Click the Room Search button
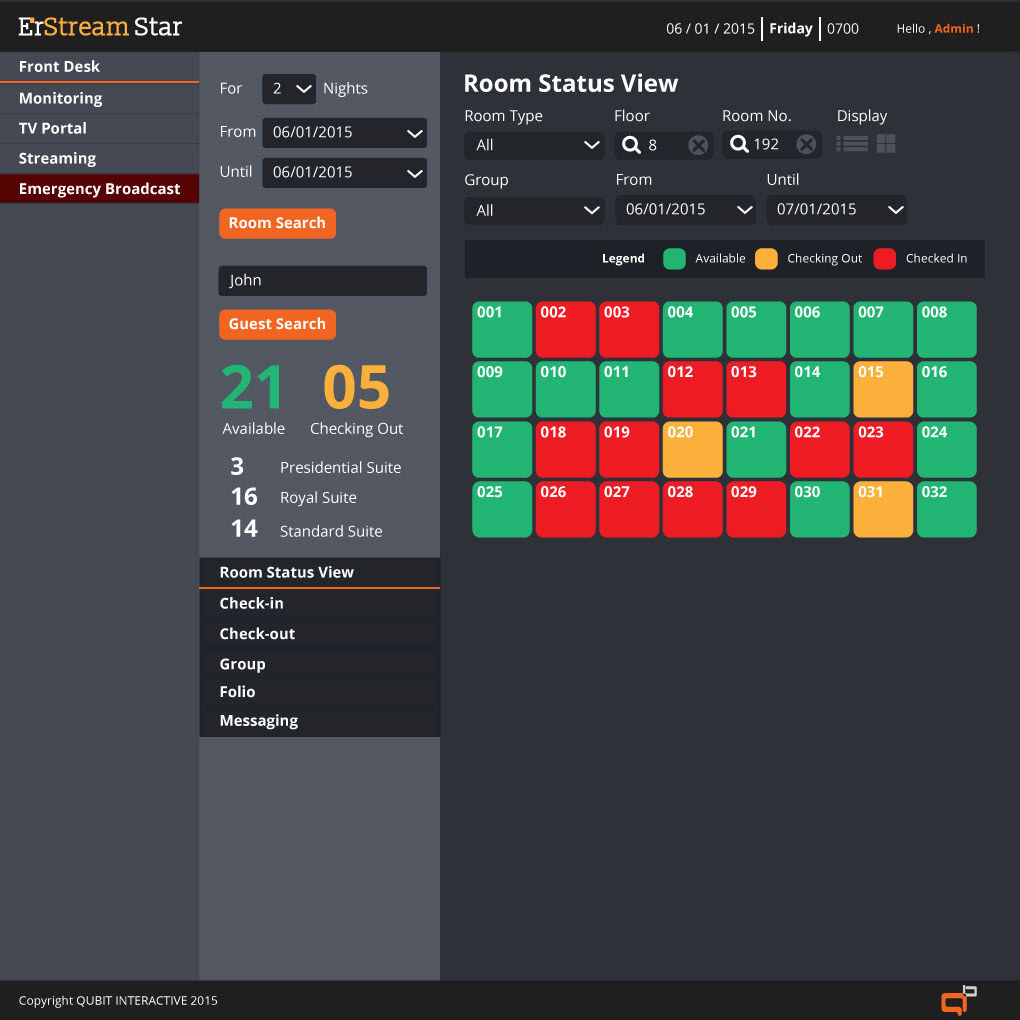 coord(277,223)
